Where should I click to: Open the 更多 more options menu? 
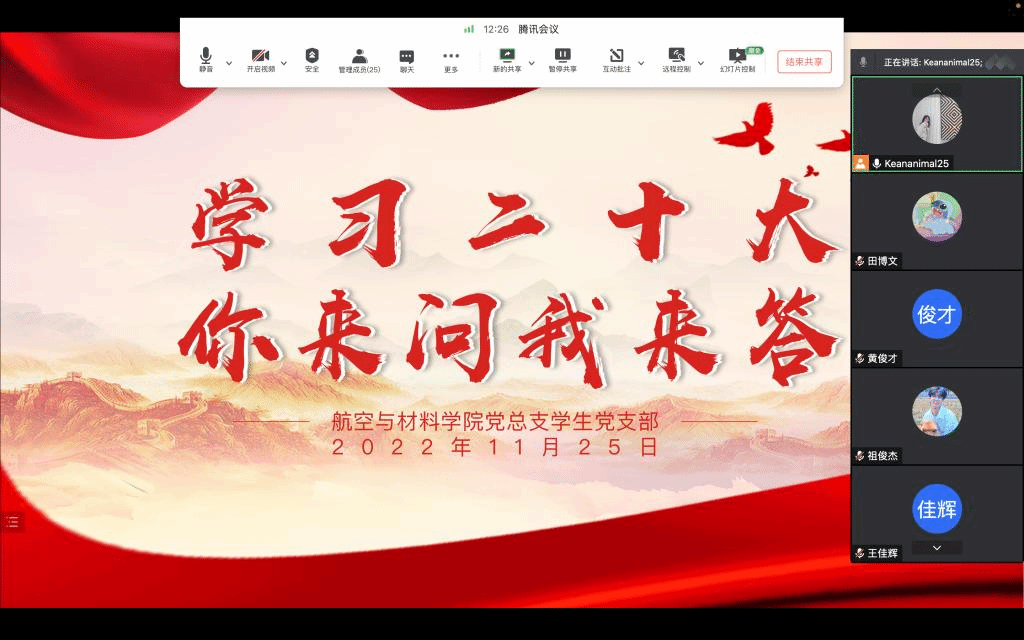[451, 60]
